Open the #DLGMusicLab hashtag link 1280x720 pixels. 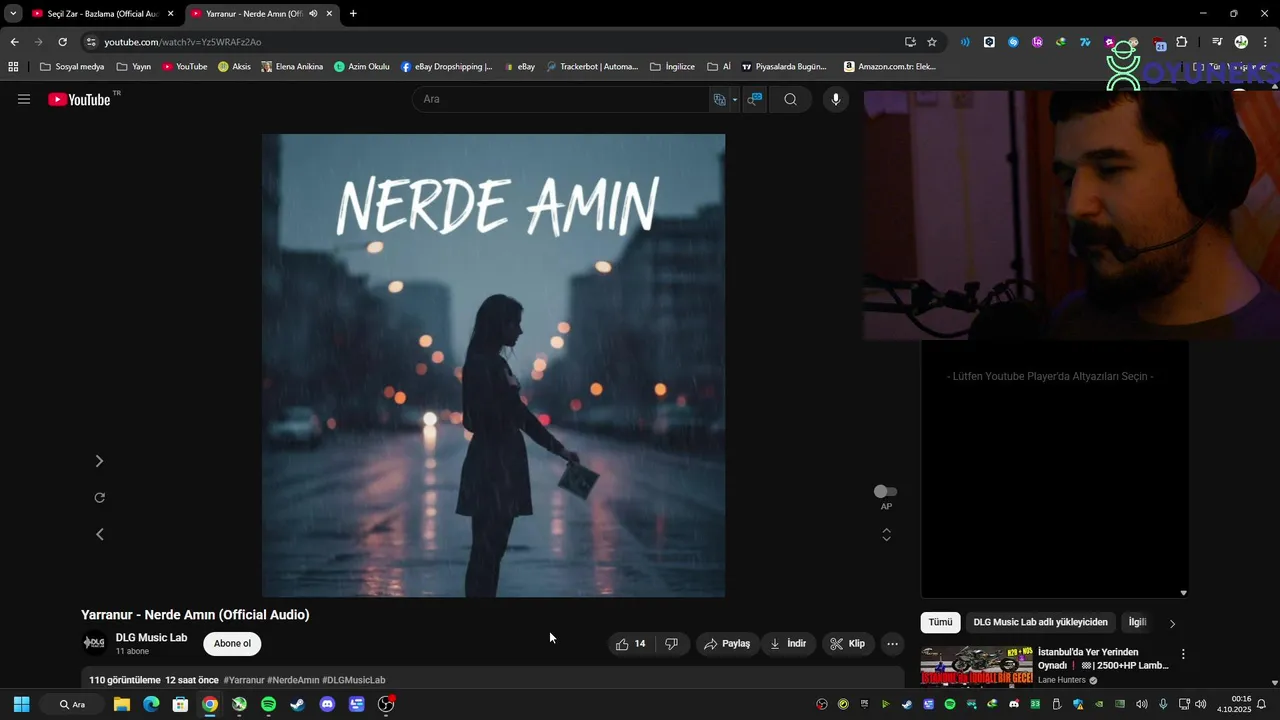click(353, 680)
